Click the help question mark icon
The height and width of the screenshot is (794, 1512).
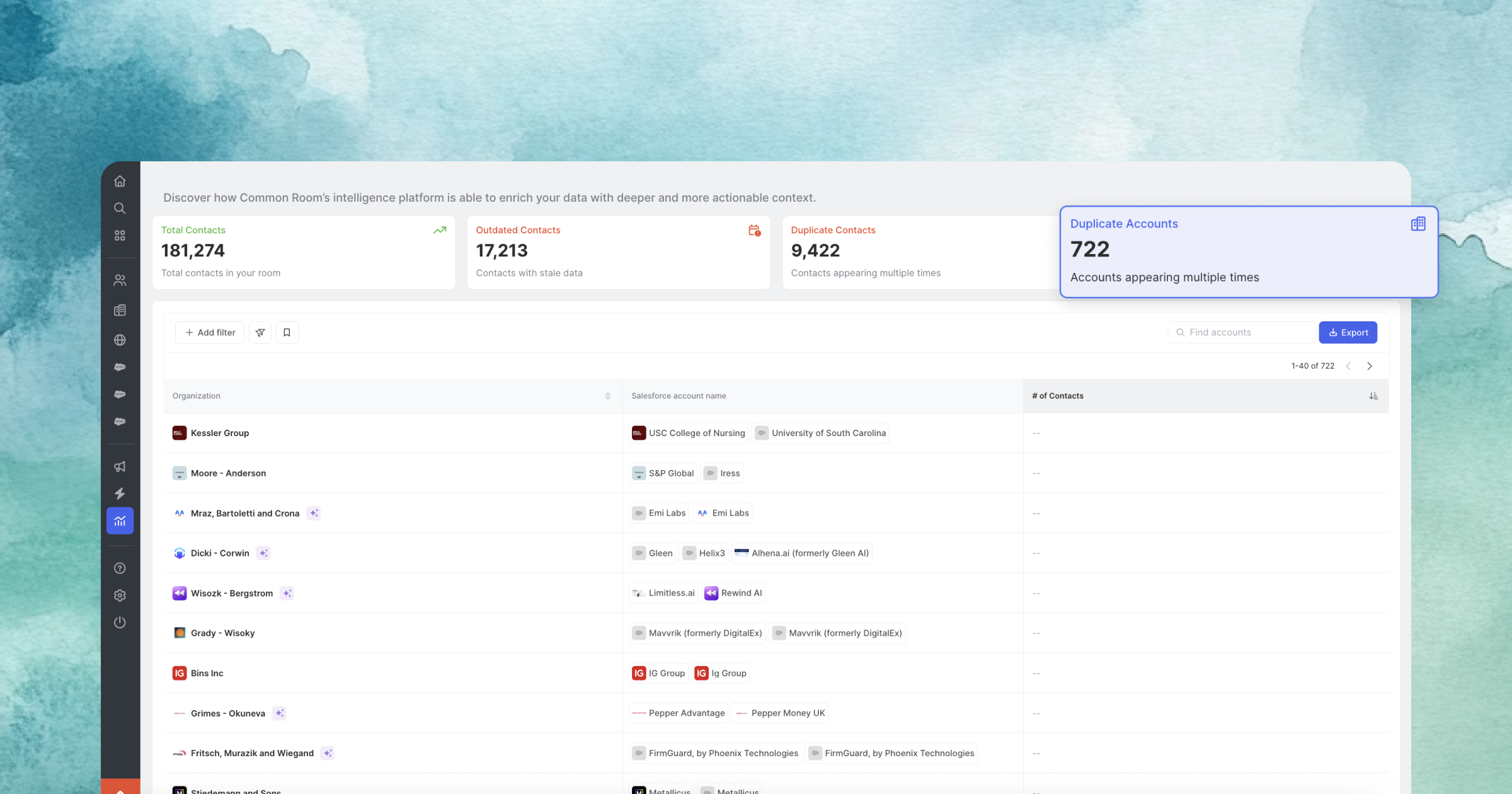tap(120, 568)
